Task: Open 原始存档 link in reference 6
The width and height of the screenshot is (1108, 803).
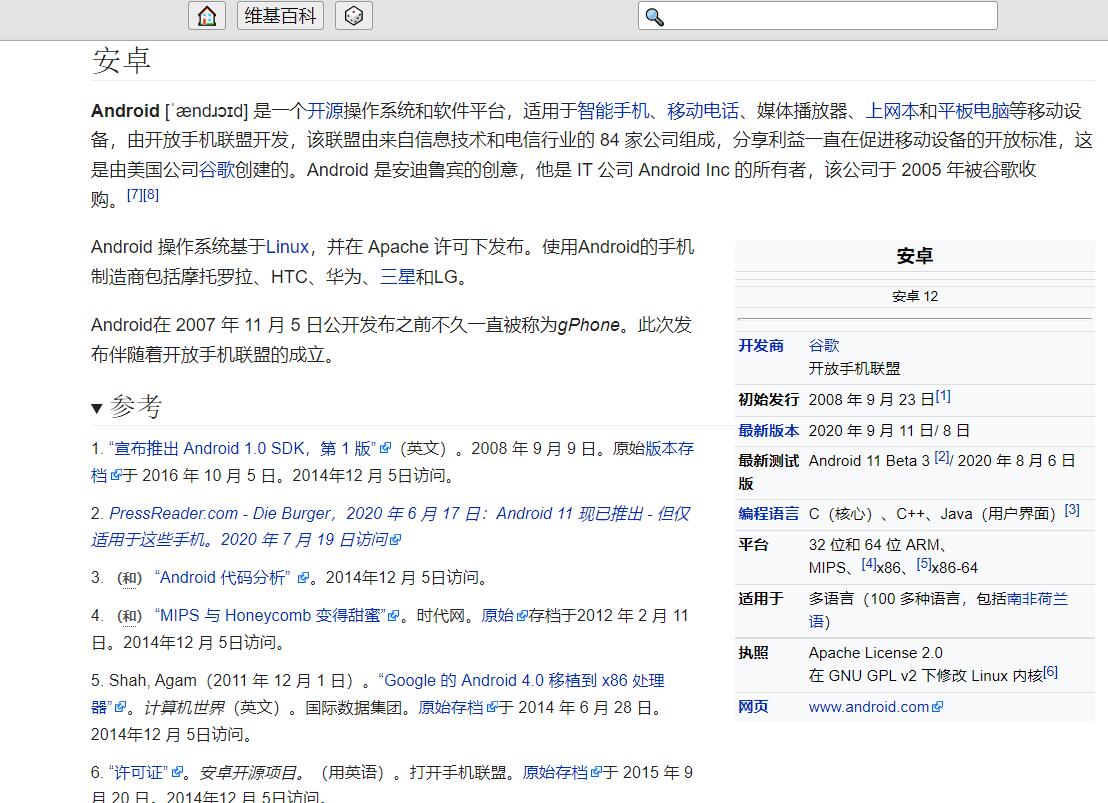Action: click(x=555, y=773)
